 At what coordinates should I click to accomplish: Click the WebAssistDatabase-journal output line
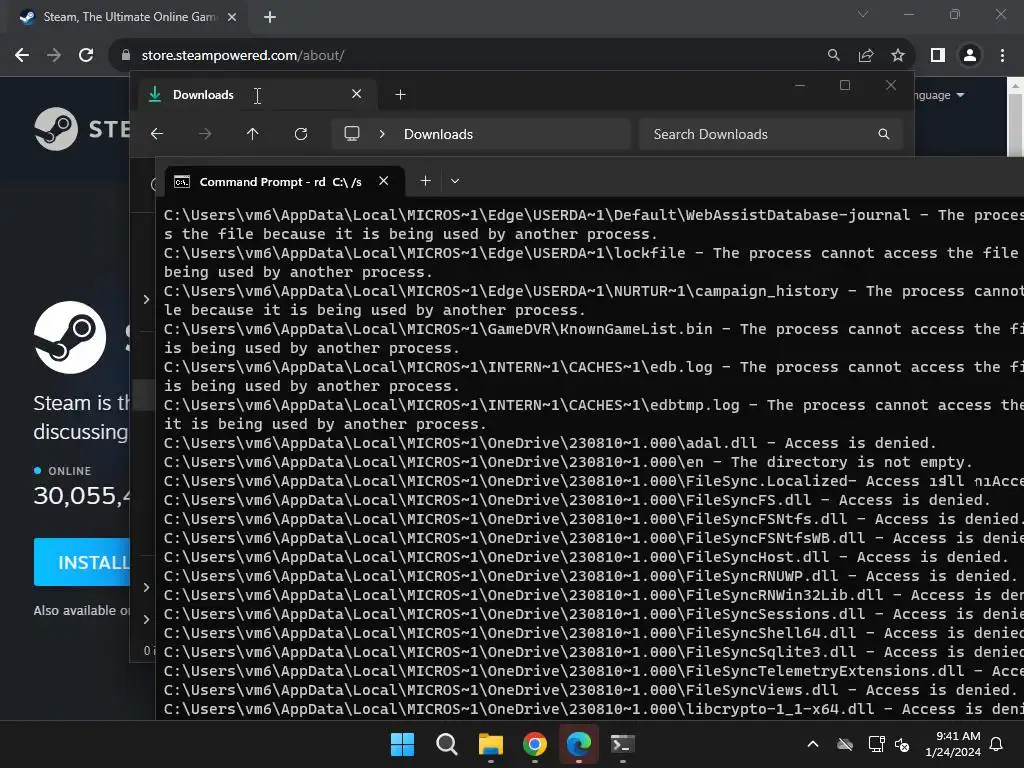coord(594,224)
